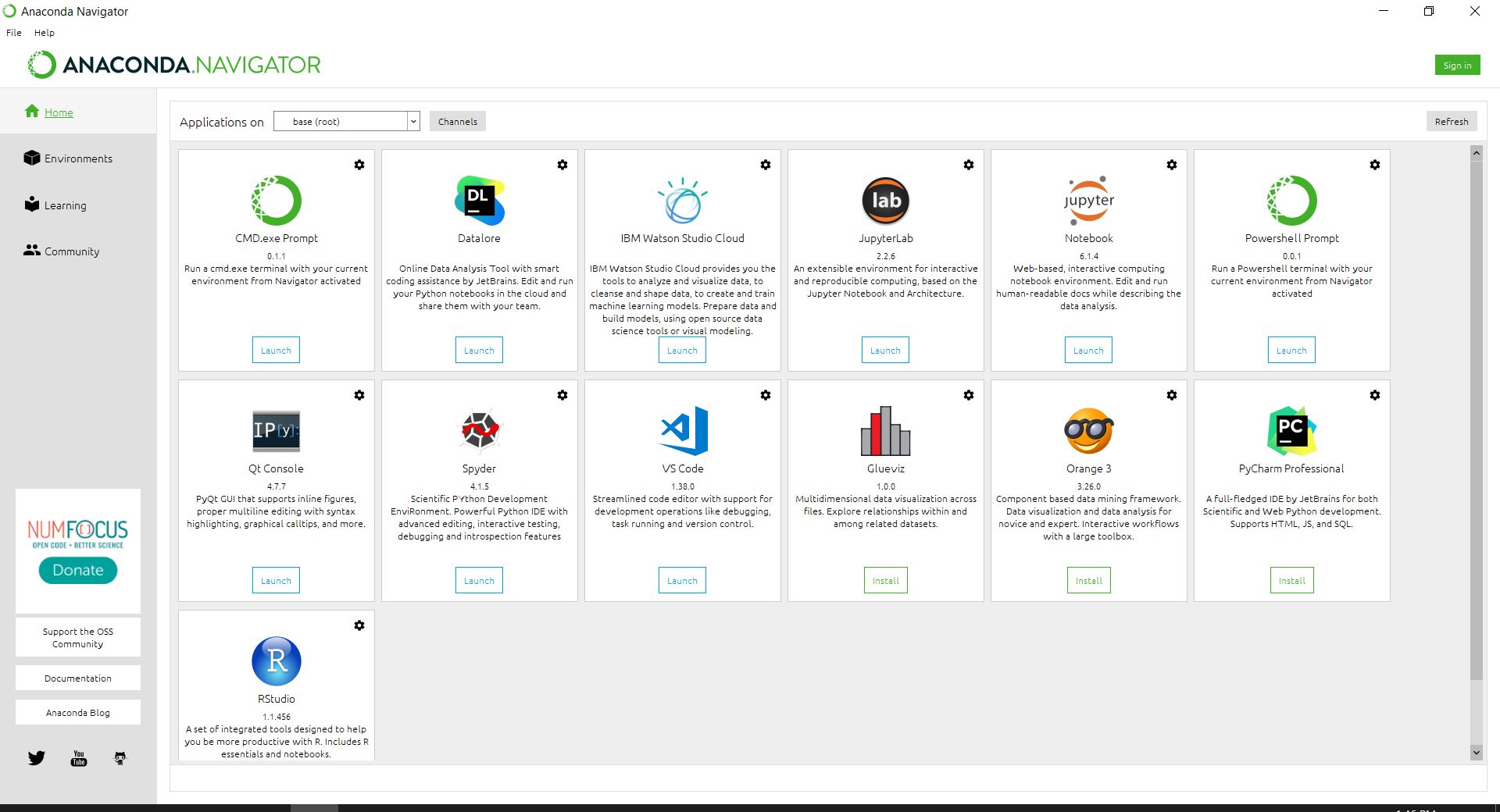The width and height of the screenshot is (1500, 812).
Task: Launch Qt Console
Action: (x=276, y=581)
